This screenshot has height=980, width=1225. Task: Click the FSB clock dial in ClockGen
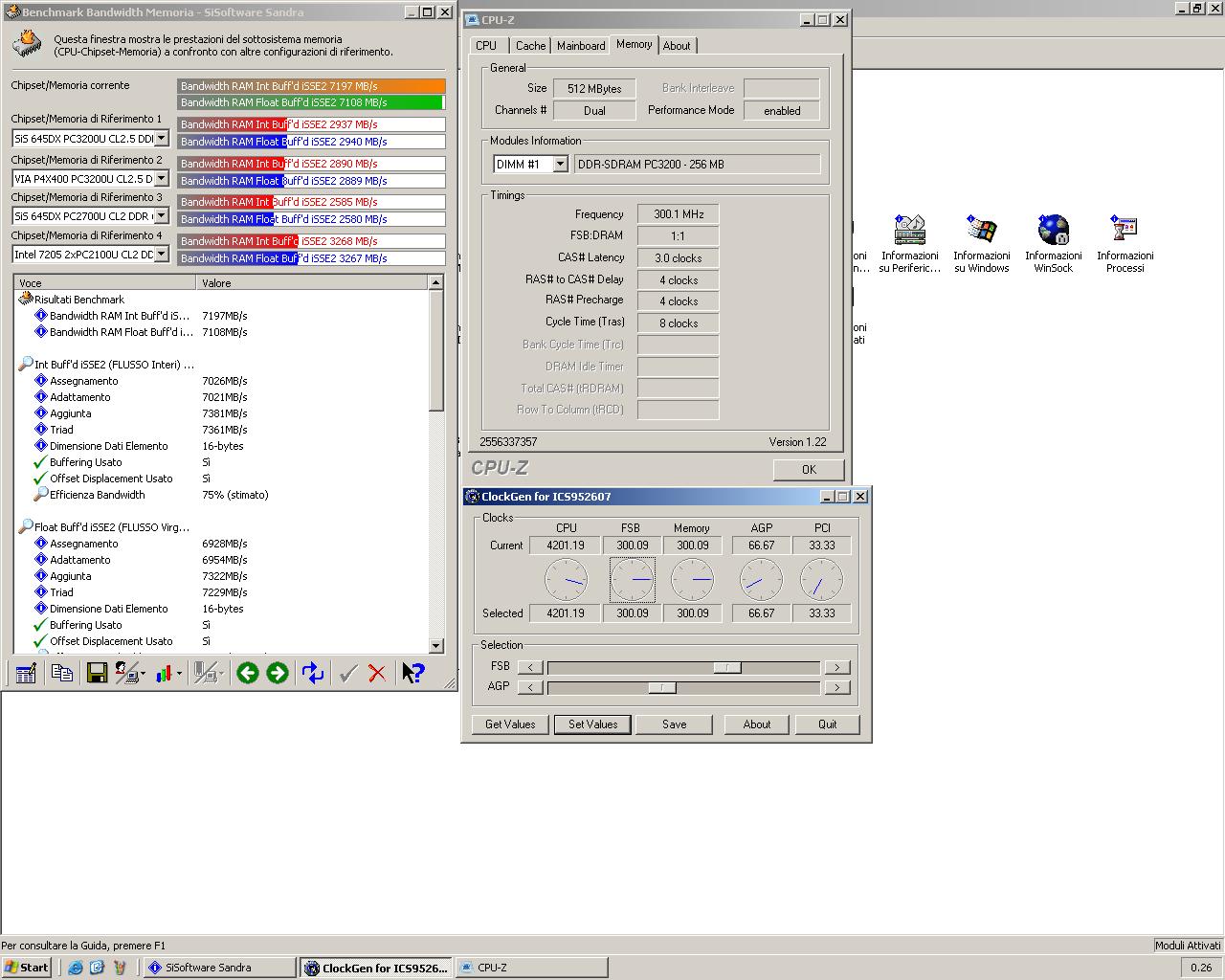632,580
